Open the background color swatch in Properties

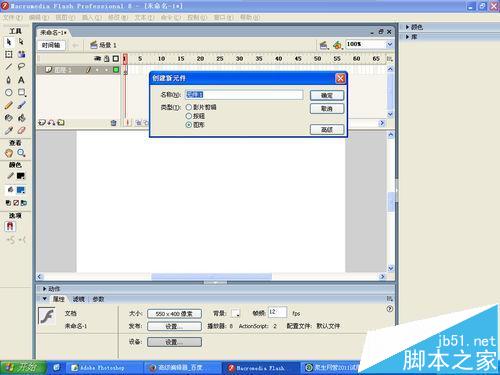(235, 313)
